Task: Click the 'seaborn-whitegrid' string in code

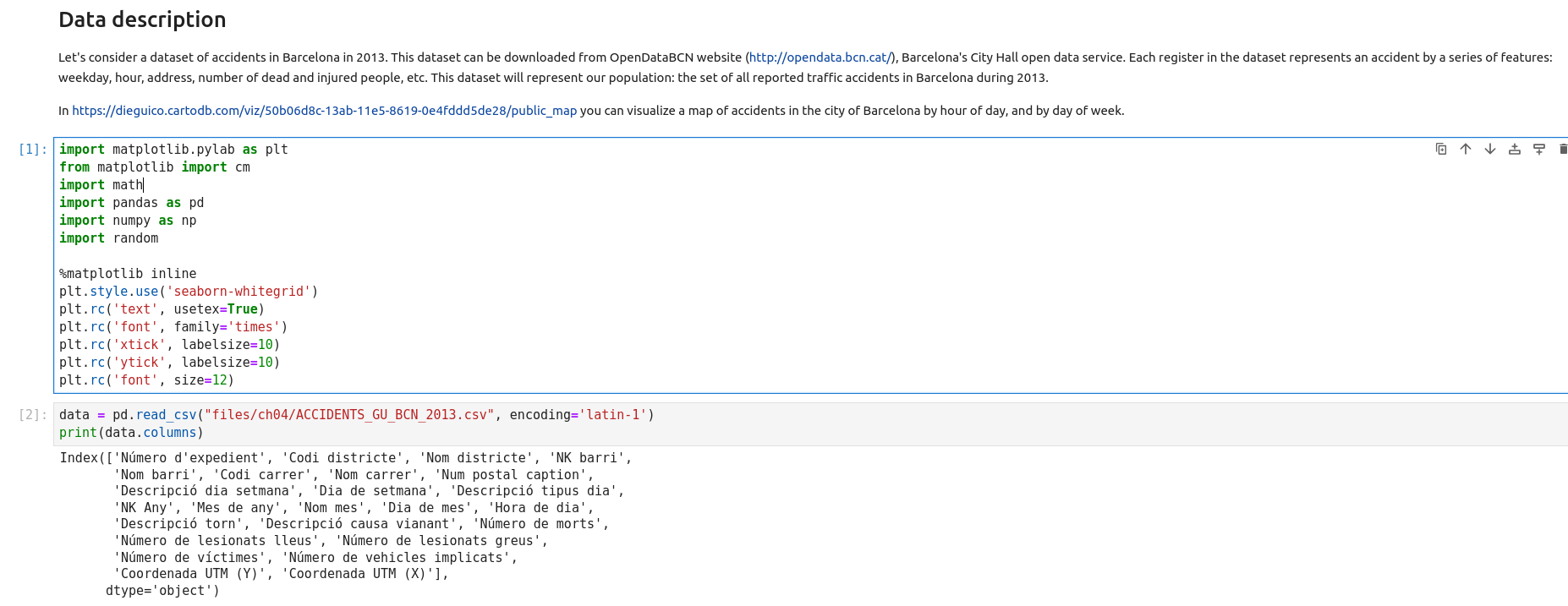Action: (238, 292)
